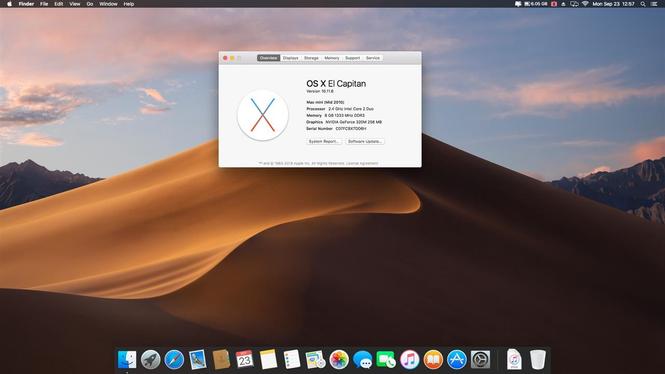Viewport: 665px width, 374px height.
Task: Close the About This Mac window
Action: coord(225,58)
